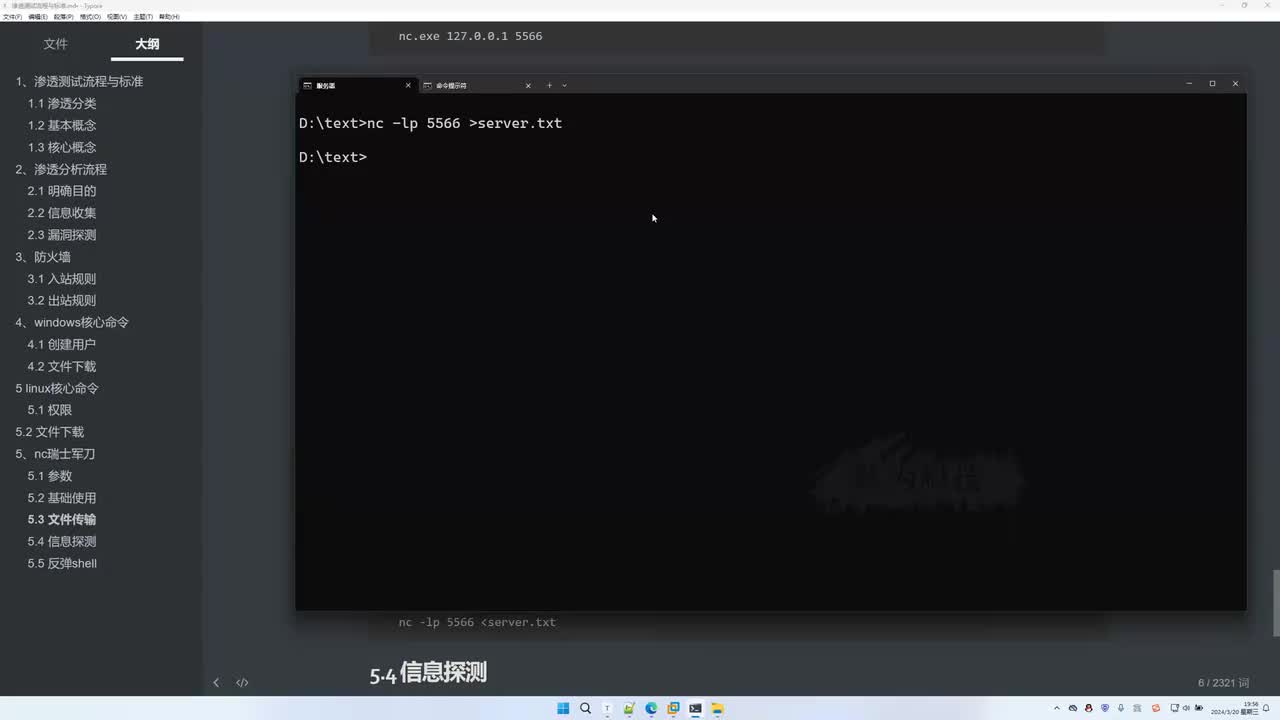Open the 文件(F) menu

[12, 17]
